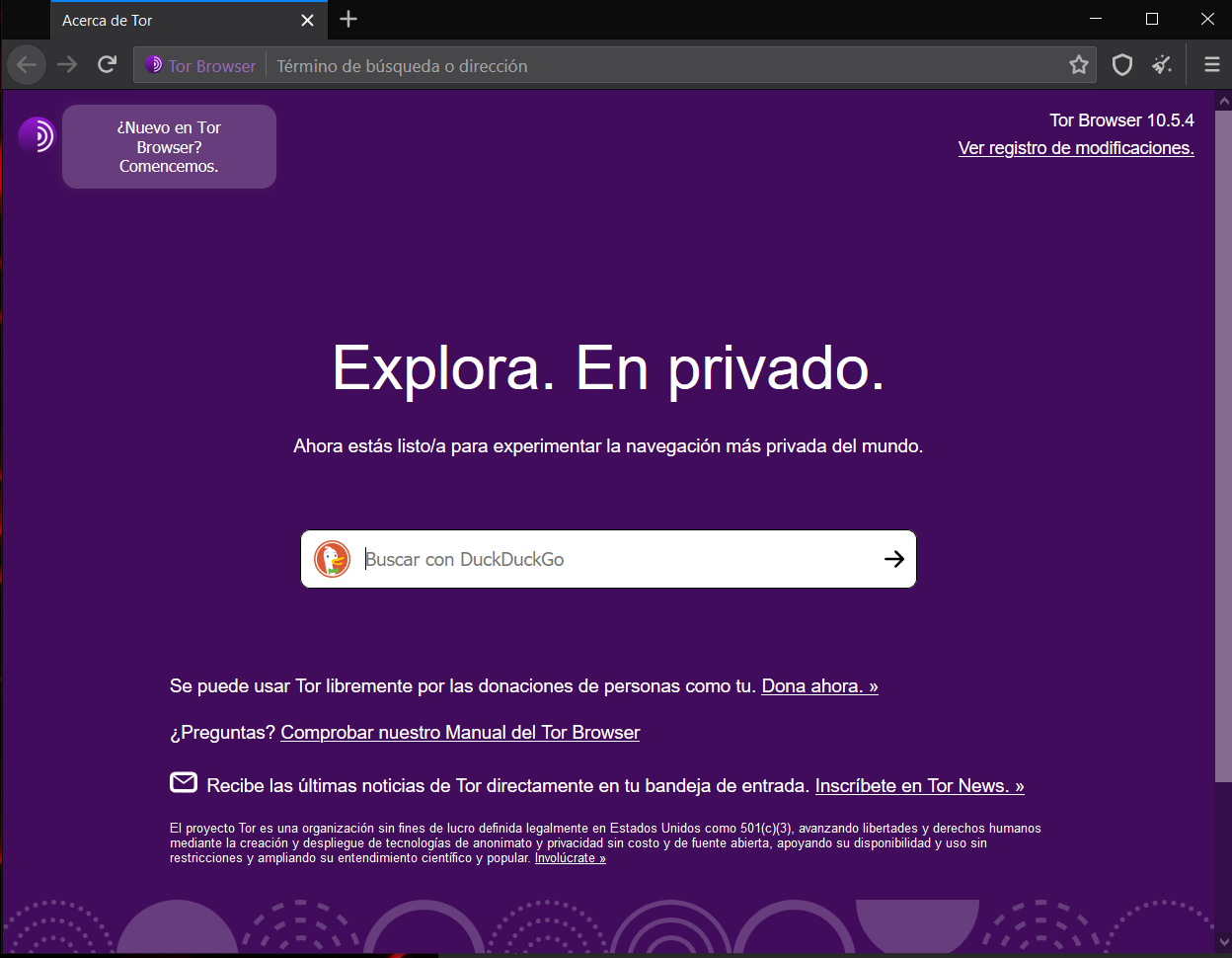Screen dimensions: 1232x958
Task: Submit the search with the arrow icon
Action: coord(893,558)
